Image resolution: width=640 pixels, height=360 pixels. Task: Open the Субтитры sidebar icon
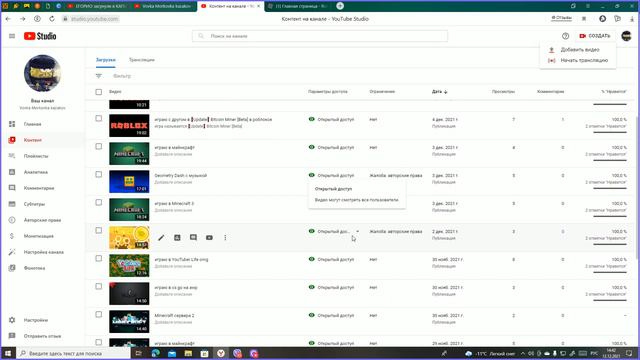tap(12, 204)
